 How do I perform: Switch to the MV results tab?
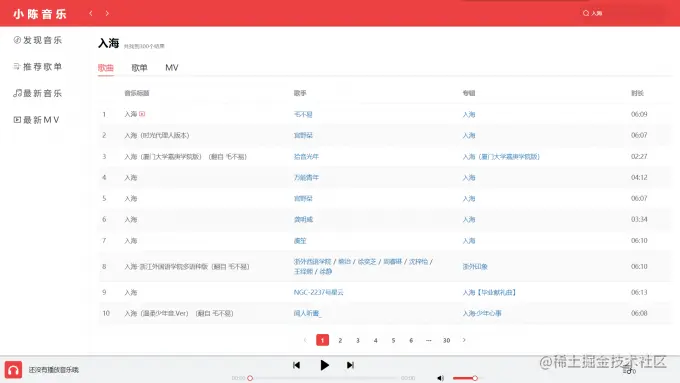[172, 68]
